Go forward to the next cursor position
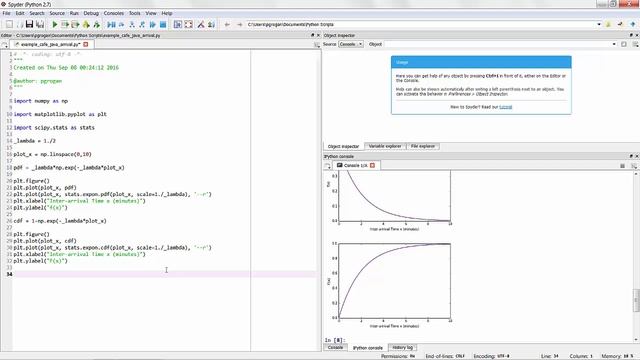640x360 pixels. coord(240,24)
